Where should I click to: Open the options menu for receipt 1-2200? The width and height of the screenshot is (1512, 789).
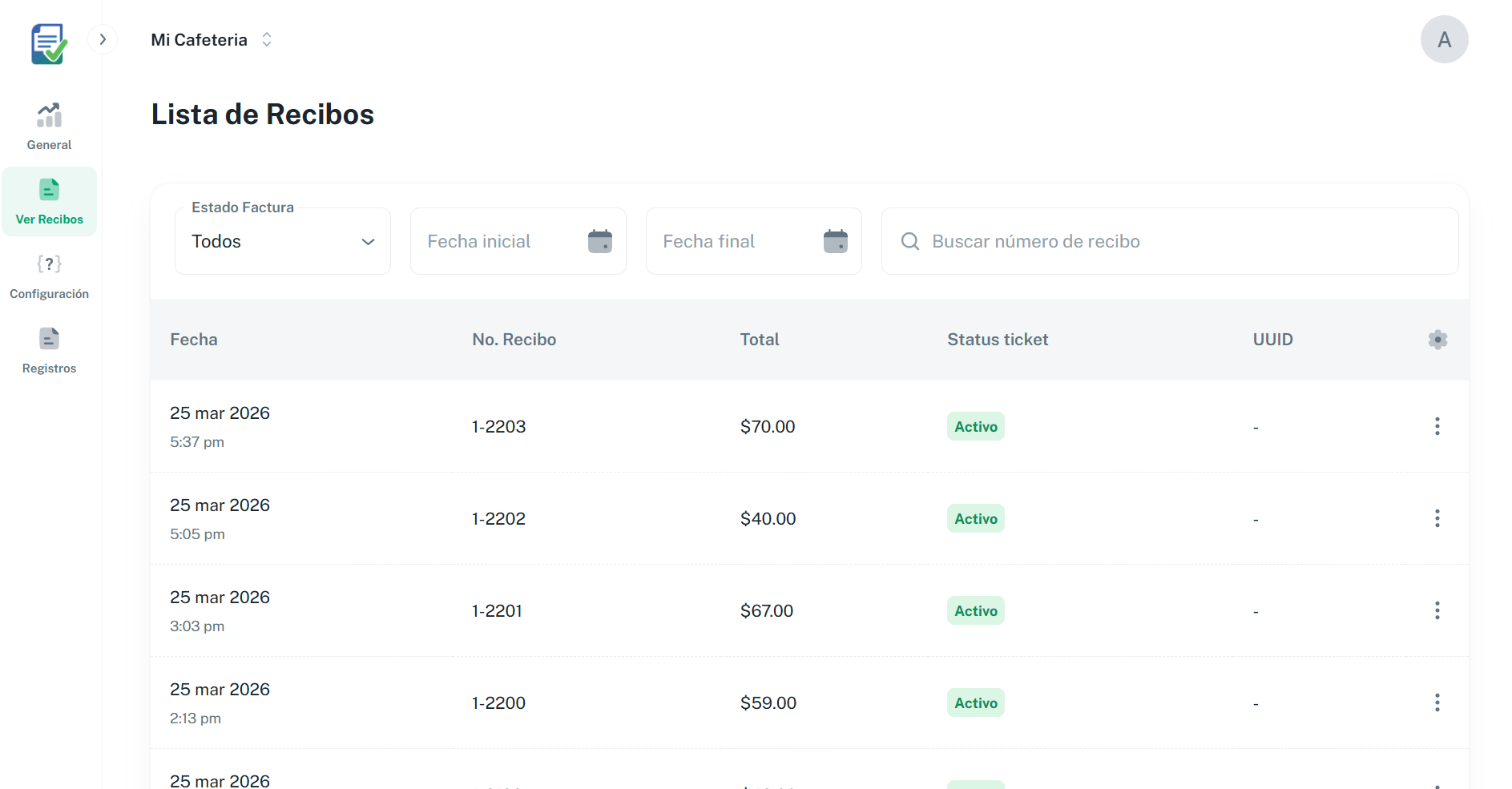1437,702
